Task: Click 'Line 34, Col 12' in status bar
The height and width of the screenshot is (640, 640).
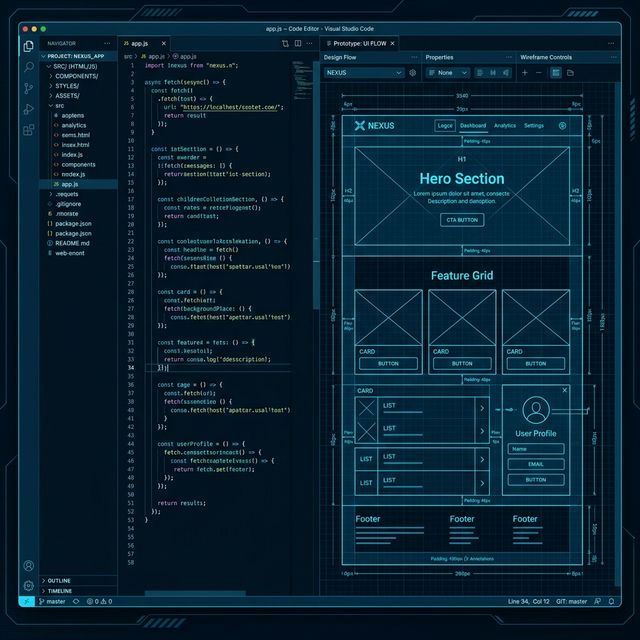Action: [x=529, y=601]
